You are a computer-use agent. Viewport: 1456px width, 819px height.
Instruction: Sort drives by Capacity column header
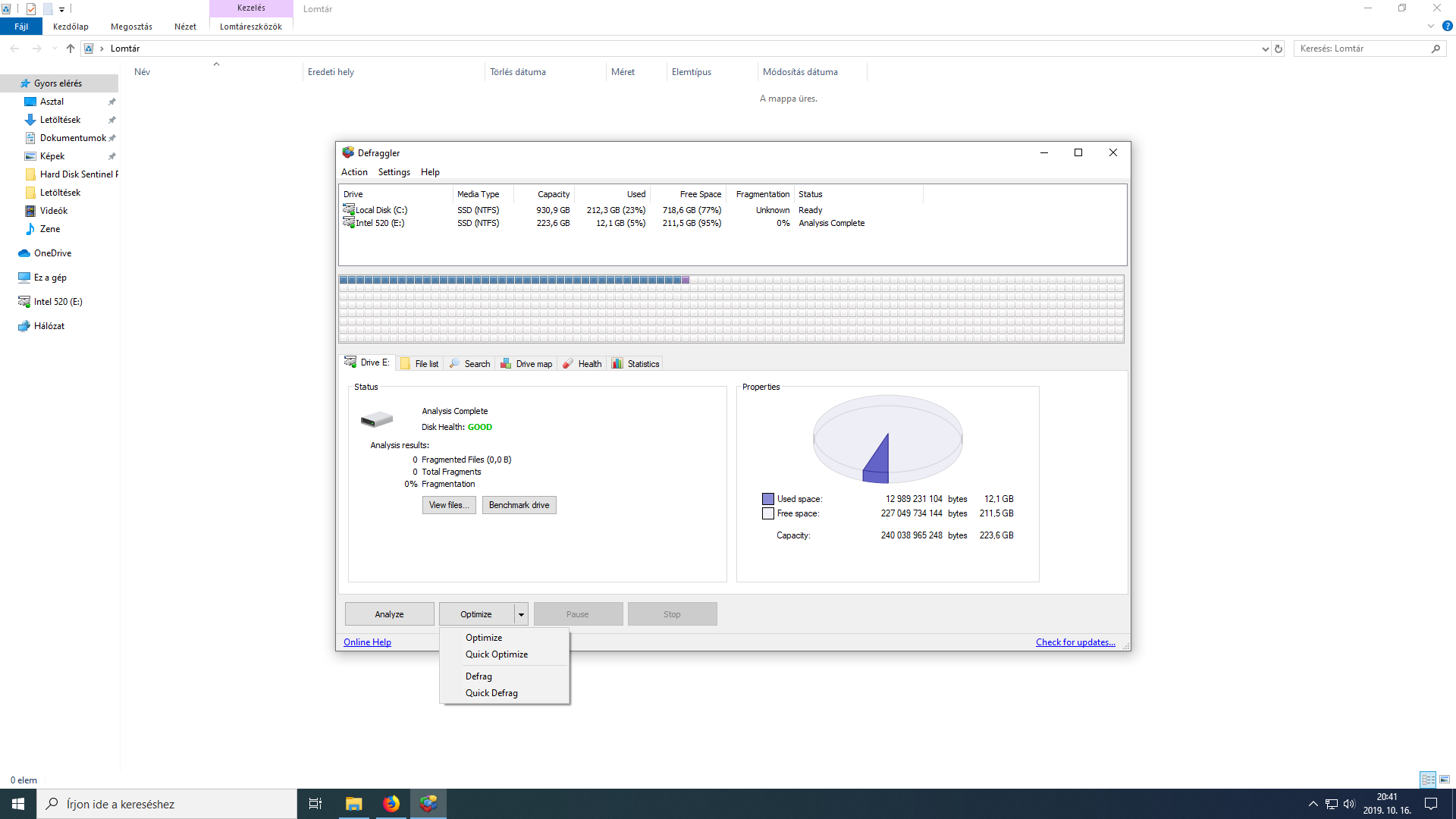[x=544, y=194]
